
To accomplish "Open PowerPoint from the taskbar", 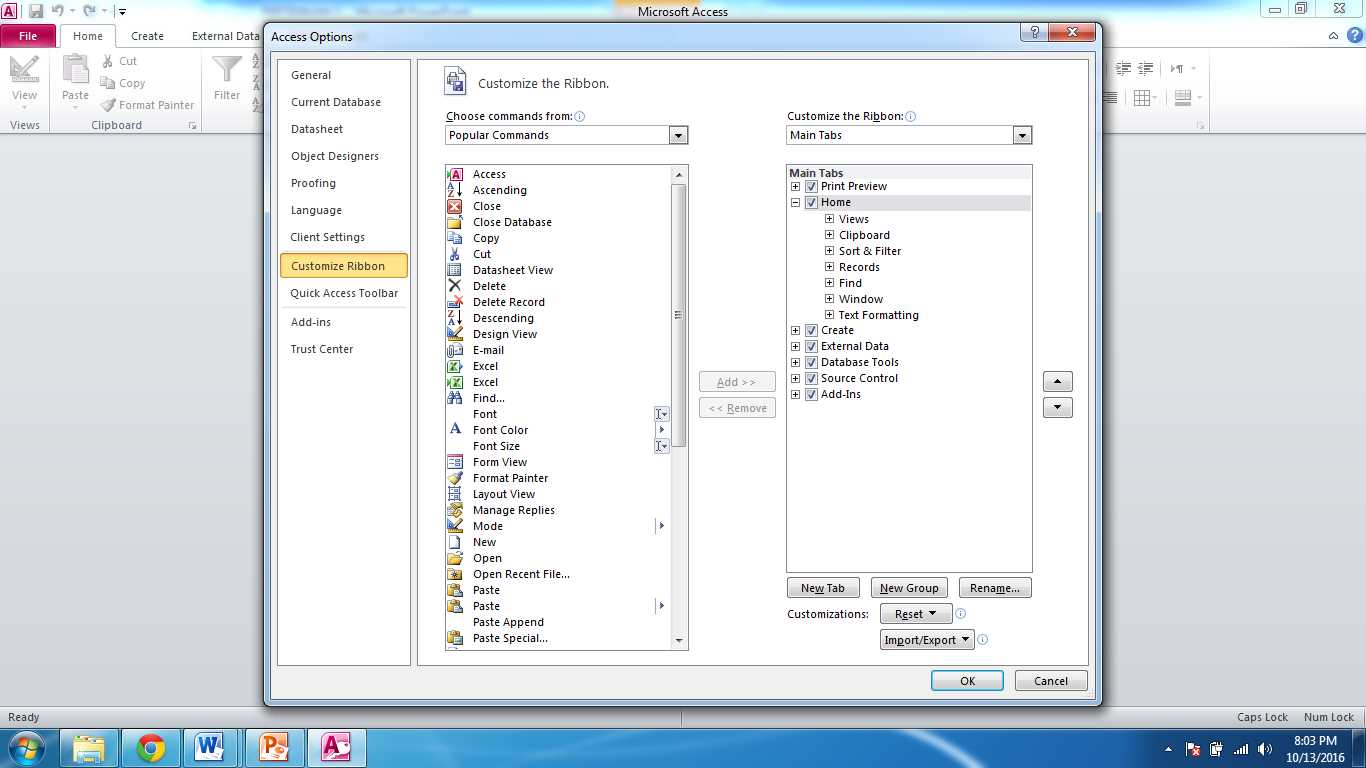I will (273, 748).
